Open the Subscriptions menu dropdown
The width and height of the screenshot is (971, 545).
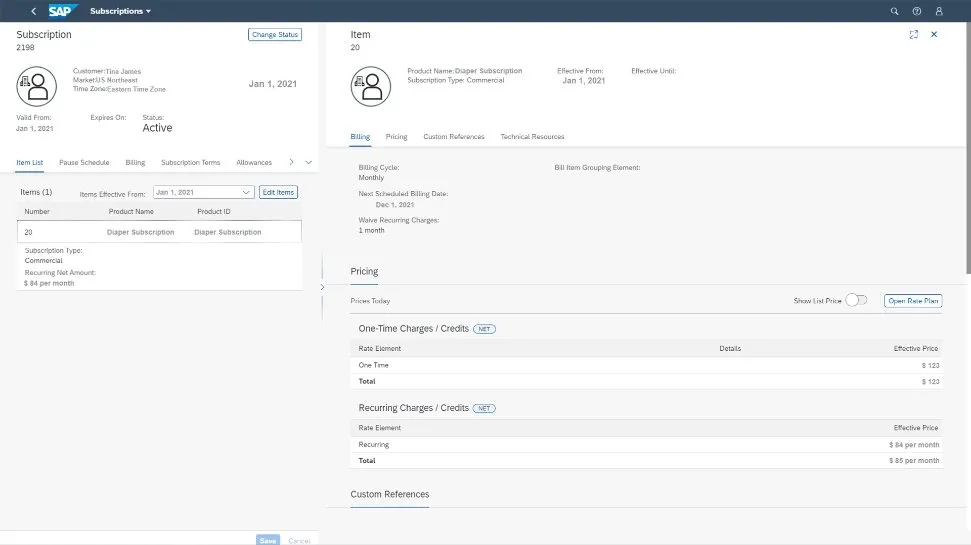pyautogui.click(x=120, y=11)
